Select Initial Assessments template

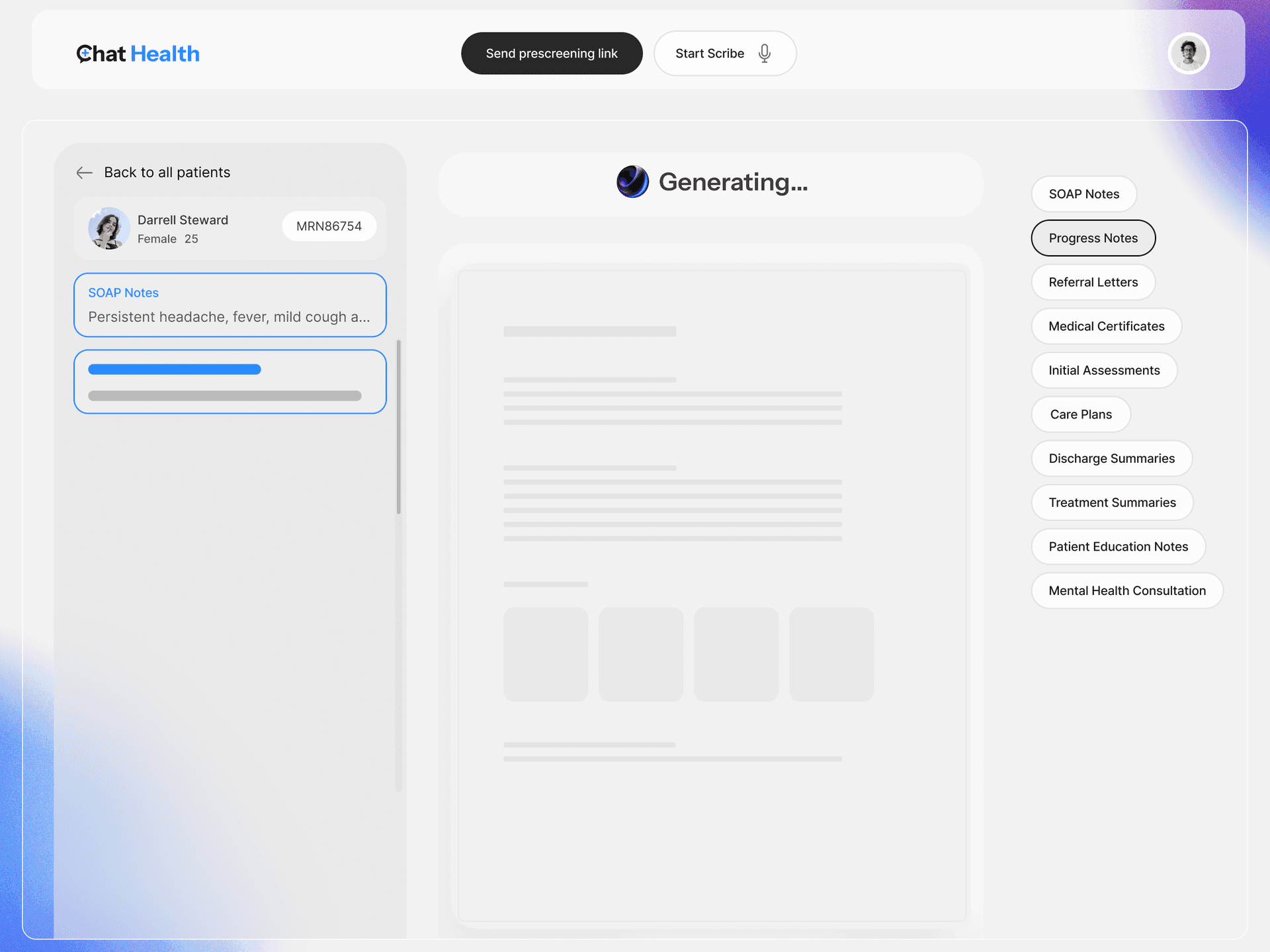[x=1105, y=370]
